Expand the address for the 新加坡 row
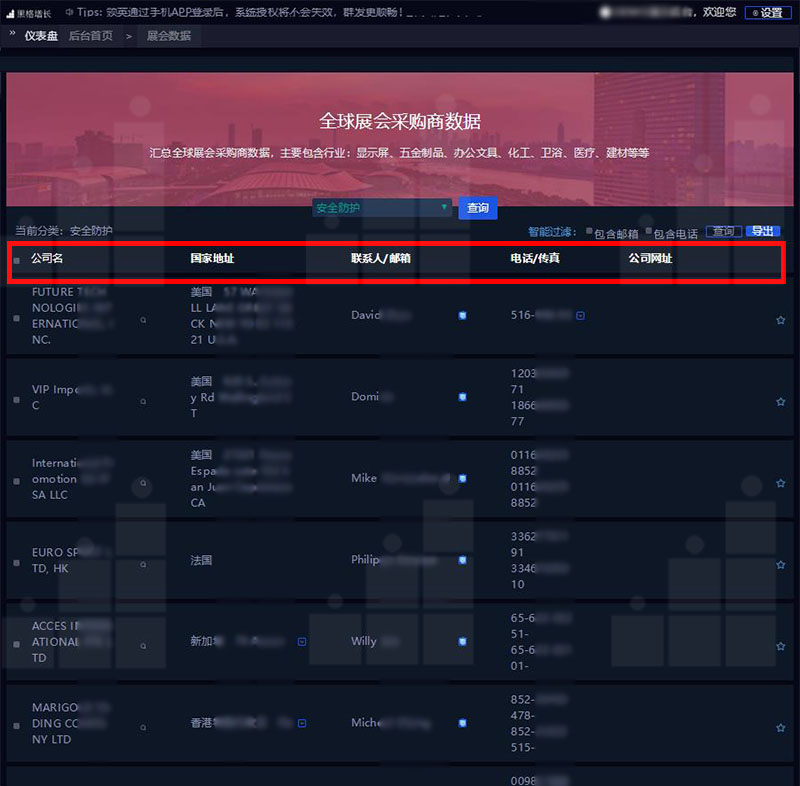The height and width of the screenshot is (786, 800). click(x=302, y=641)
